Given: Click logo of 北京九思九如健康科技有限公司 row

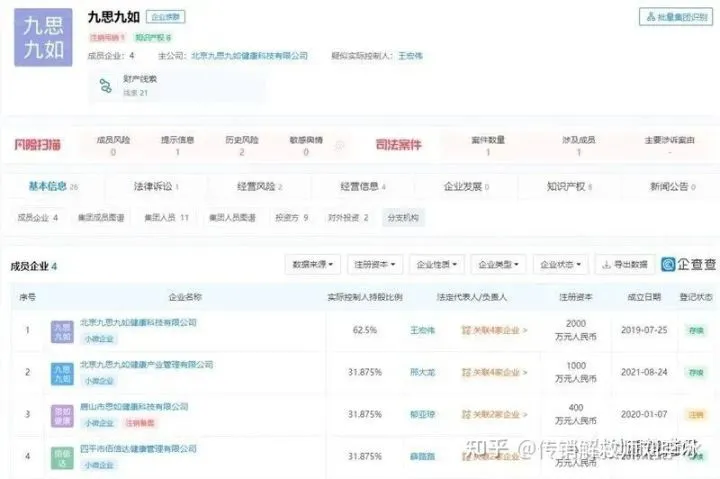Looking at the screenshot, I should point(63,331).
